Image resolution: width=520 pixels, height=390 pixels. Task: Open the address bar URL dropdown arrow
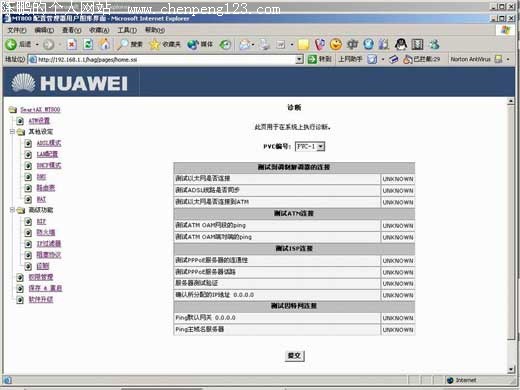point(299,59)
